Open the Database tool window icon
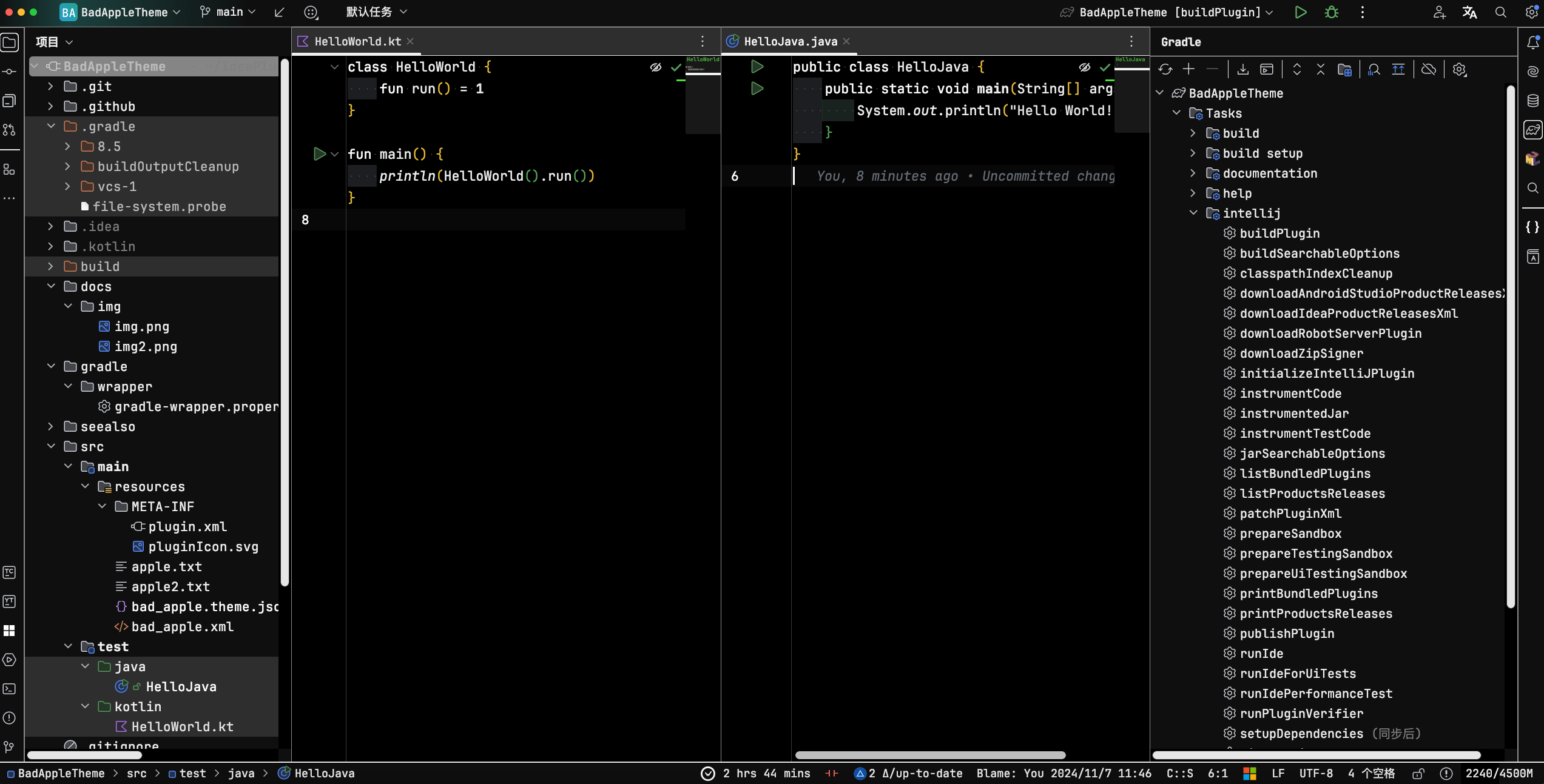Screen dimensions: 1544x784 coord(1533,101)
